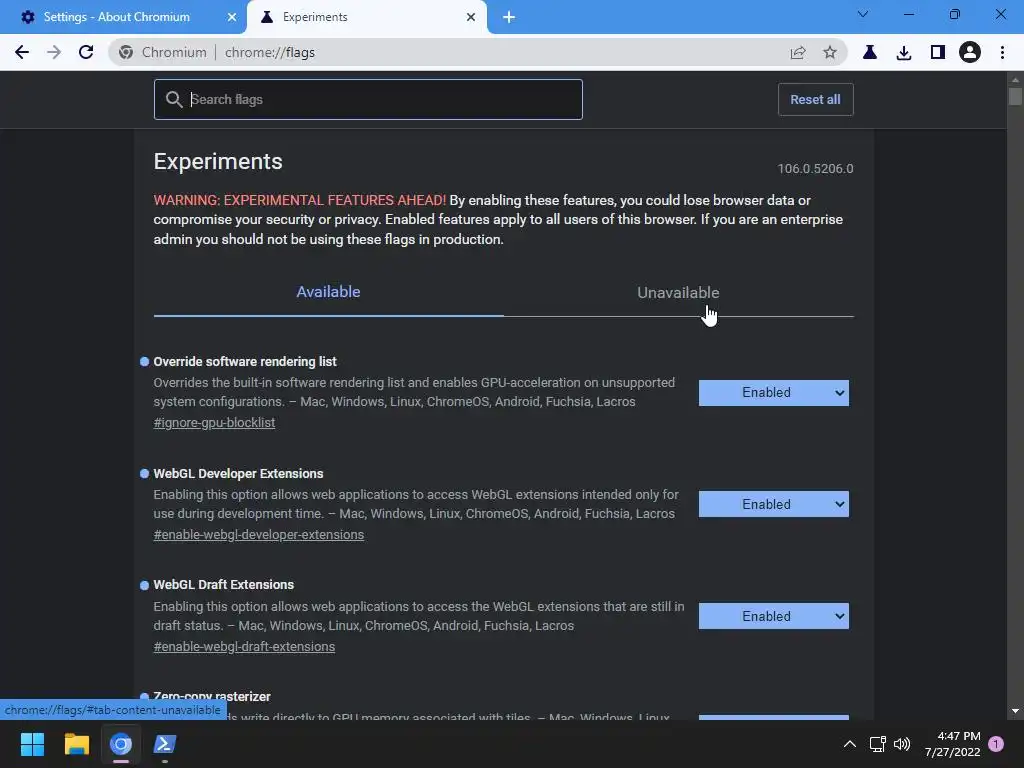This screenshot has height=768, width=1024.
Task: Go back to previous page
Action: pos(22,52)
